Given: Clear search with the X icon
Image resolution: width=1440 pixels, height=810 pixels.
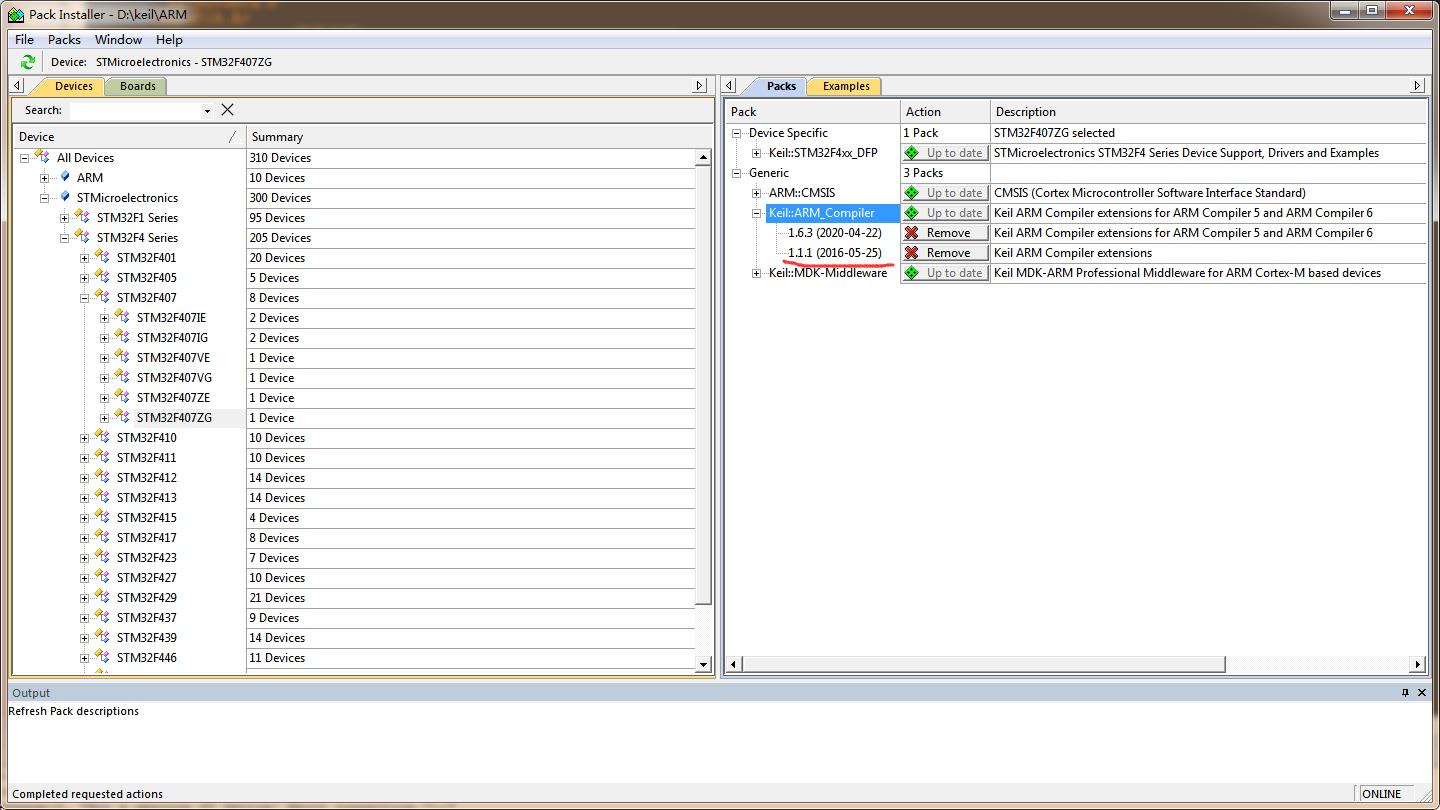Looking at the screenshot, I should pyautogui.click(x=227, y=110).
